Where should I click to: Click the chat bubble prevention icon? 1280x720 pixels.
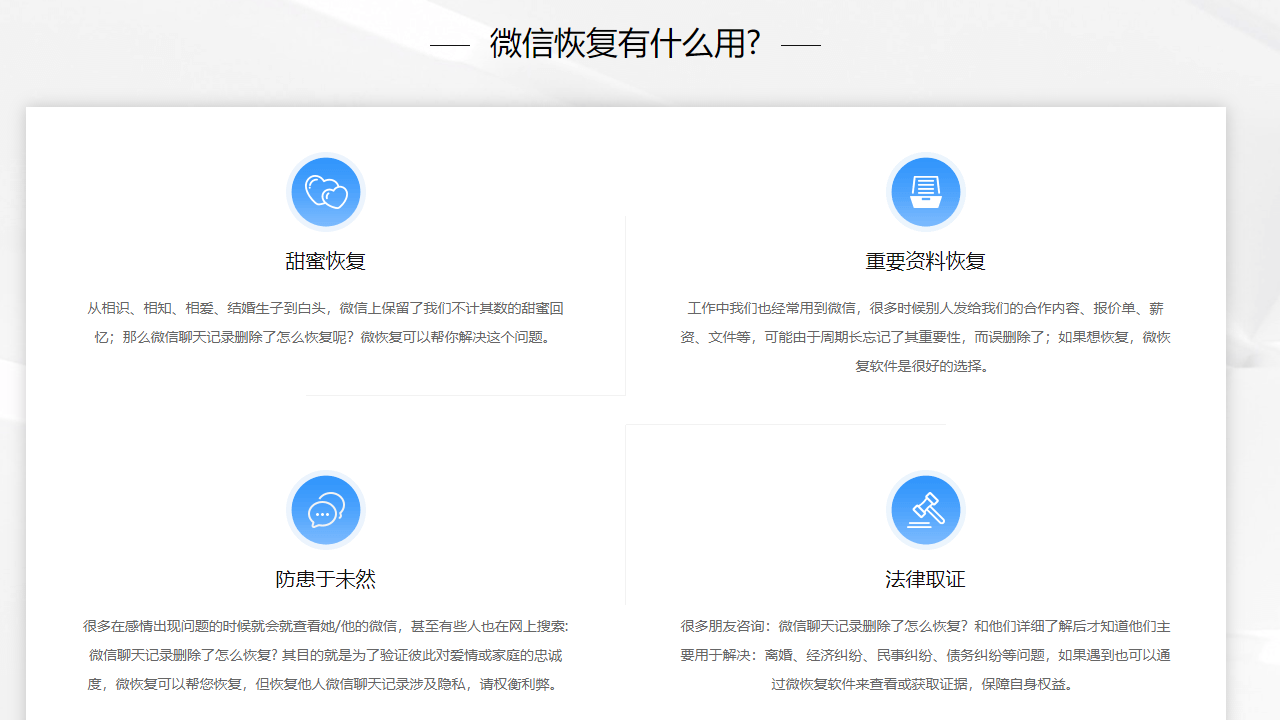tap(325, 509)
